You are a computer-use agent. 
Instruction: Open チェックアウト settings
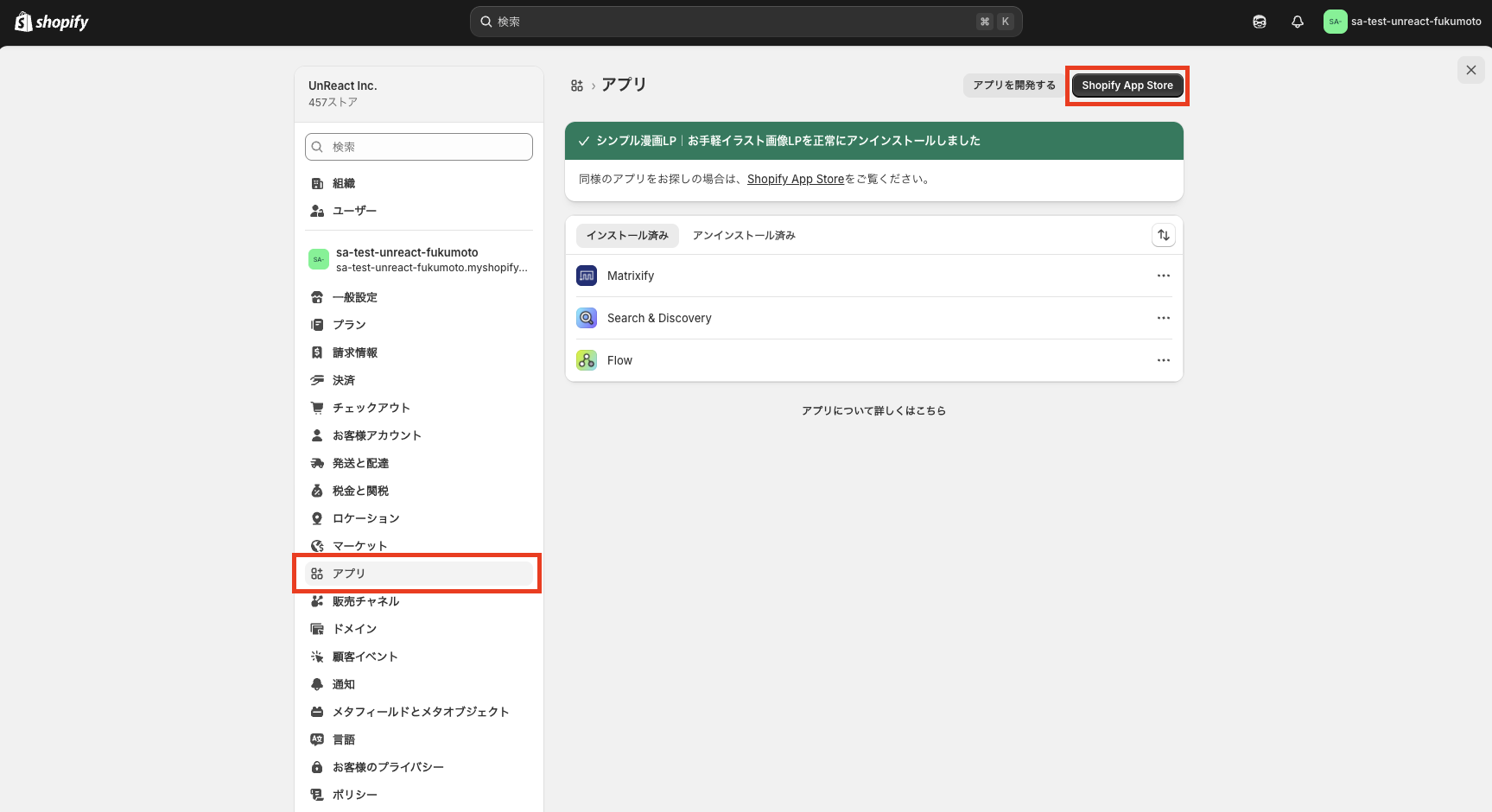(419, 408)
